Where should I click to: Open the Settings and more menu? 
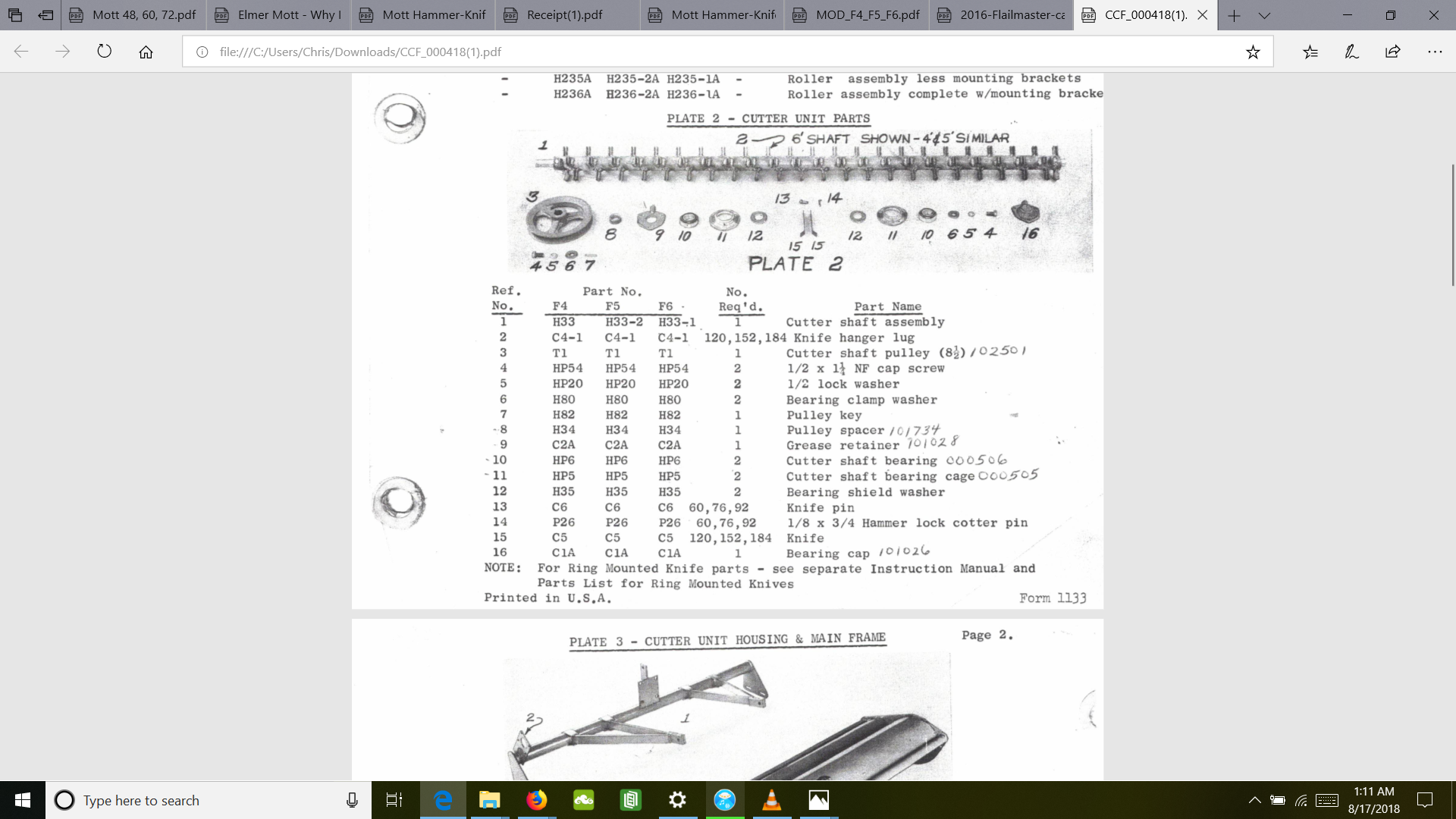(x=1434, y=52)
